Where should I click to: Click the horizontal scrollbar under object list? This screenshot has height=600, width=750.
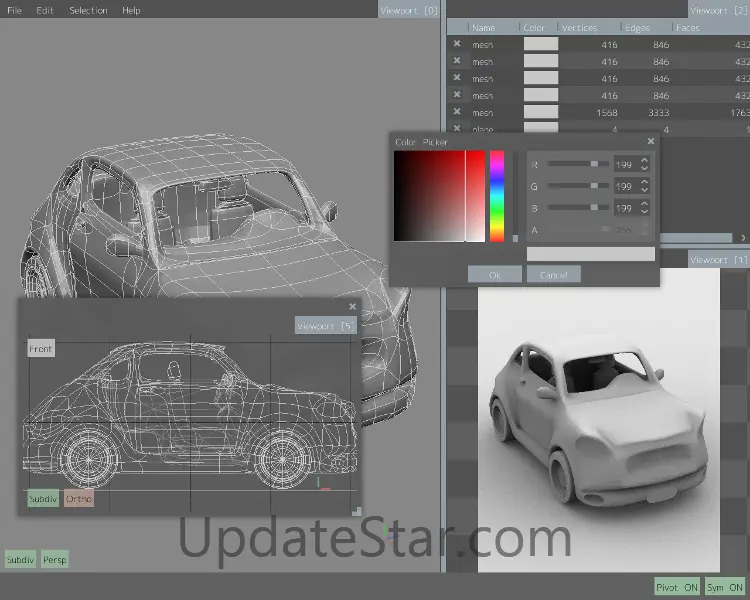[x=696, y=237]
